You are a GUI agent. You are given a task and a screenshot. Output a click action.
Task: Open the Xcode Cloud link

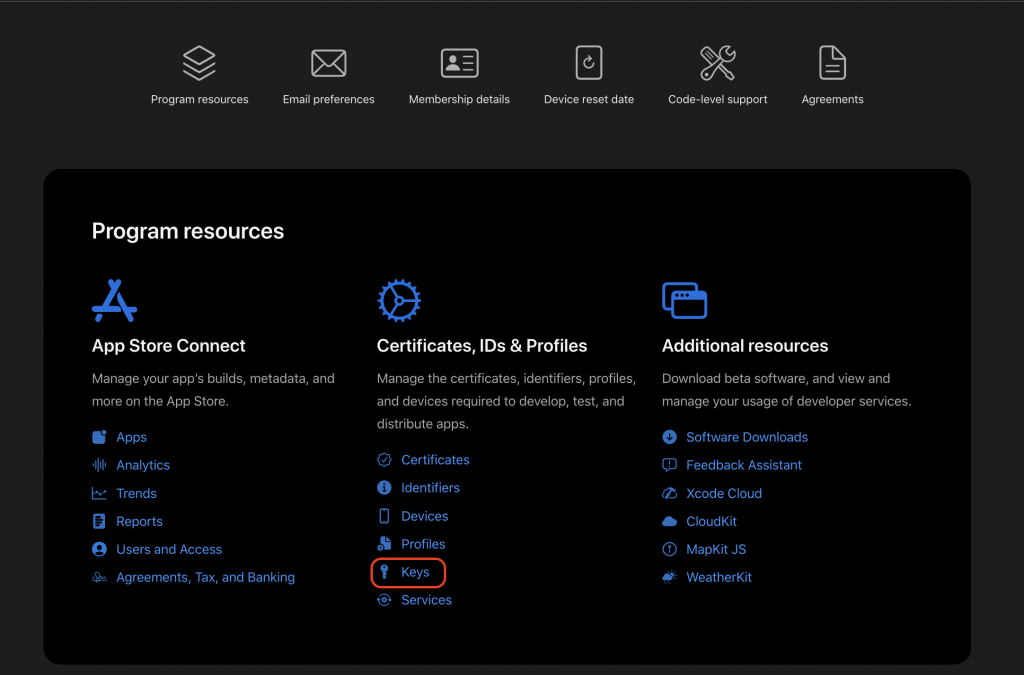[724, 494]
